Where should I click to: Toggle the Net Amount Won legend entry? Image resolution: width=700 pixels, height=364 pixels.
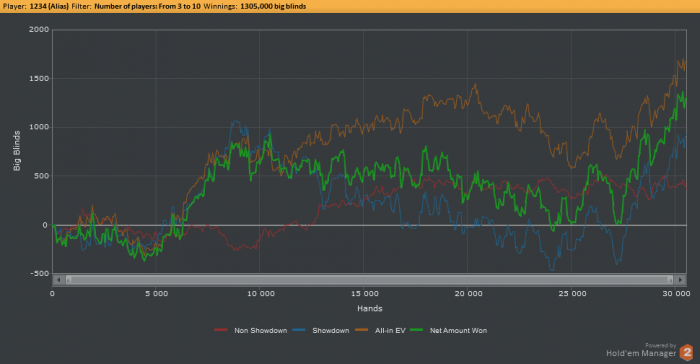pos(449,331)
